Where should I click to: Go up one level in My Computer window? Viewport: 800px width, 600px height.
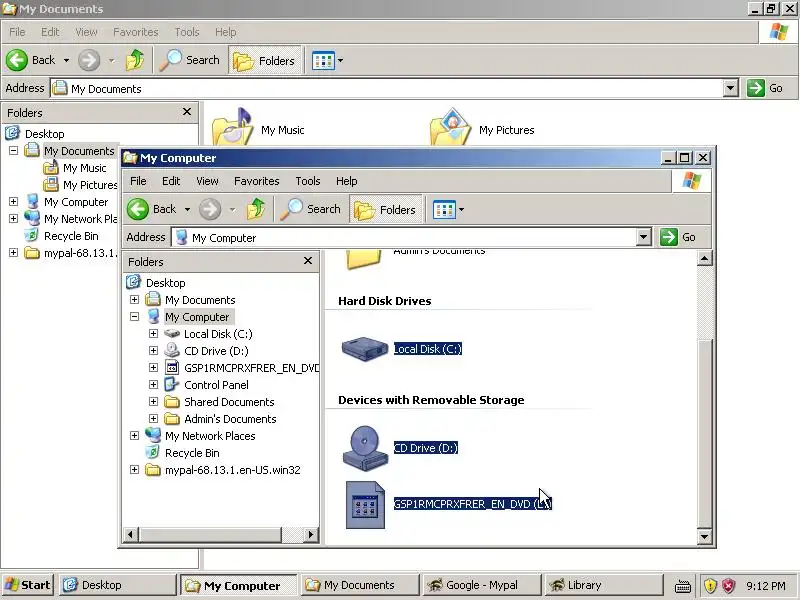tap(256, 209)
